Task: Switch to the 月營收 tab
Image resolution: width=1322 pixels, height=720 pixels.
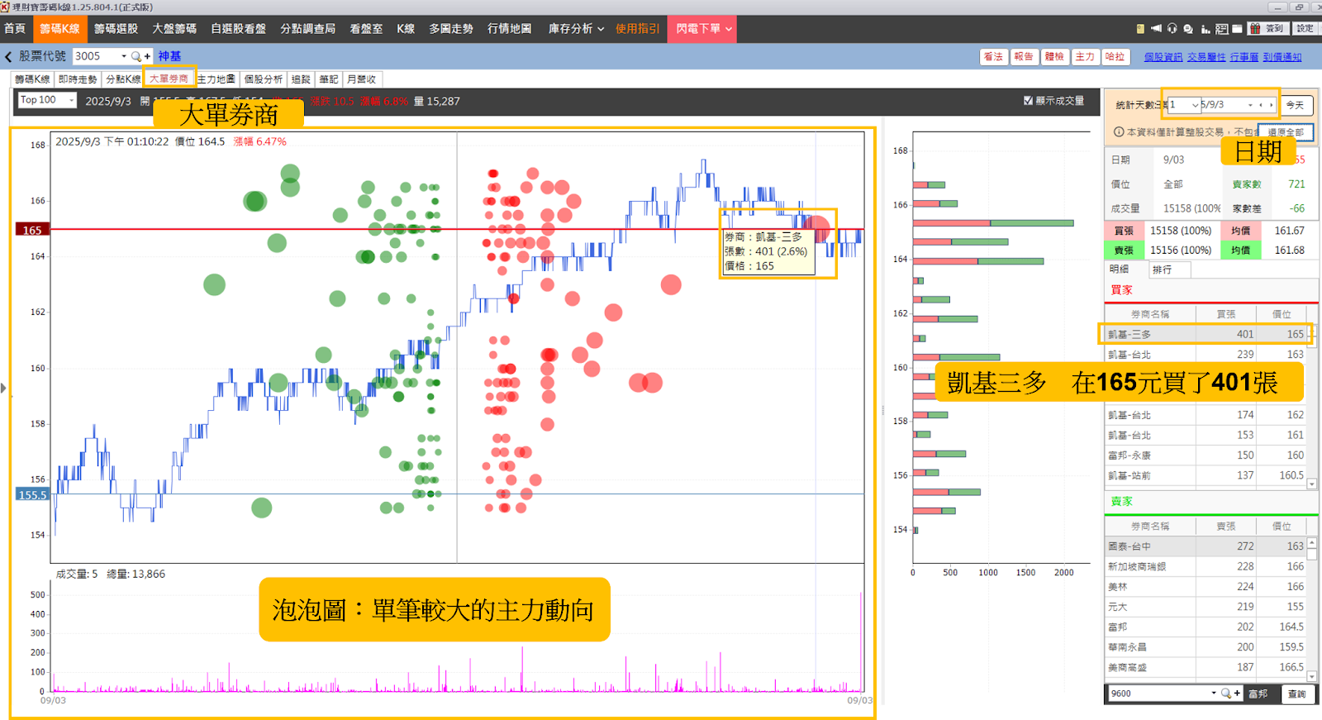Action: coord(362,78)
